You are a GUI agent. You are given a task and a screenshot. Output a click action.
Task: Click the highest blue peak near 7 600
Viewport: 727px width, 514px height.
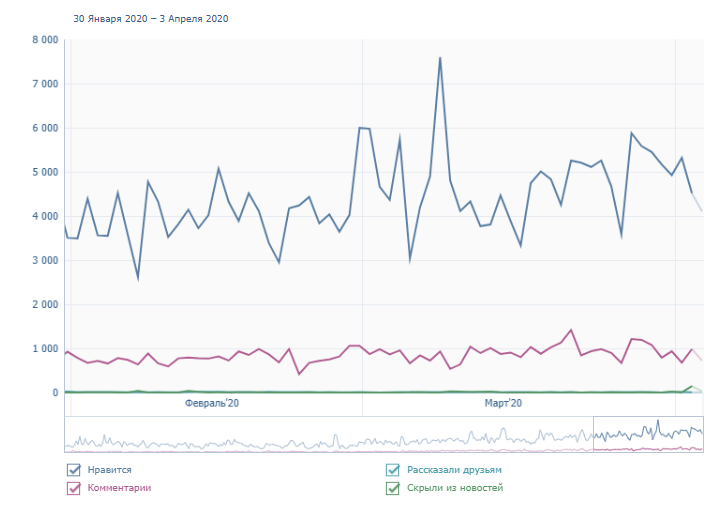[440, 58]
